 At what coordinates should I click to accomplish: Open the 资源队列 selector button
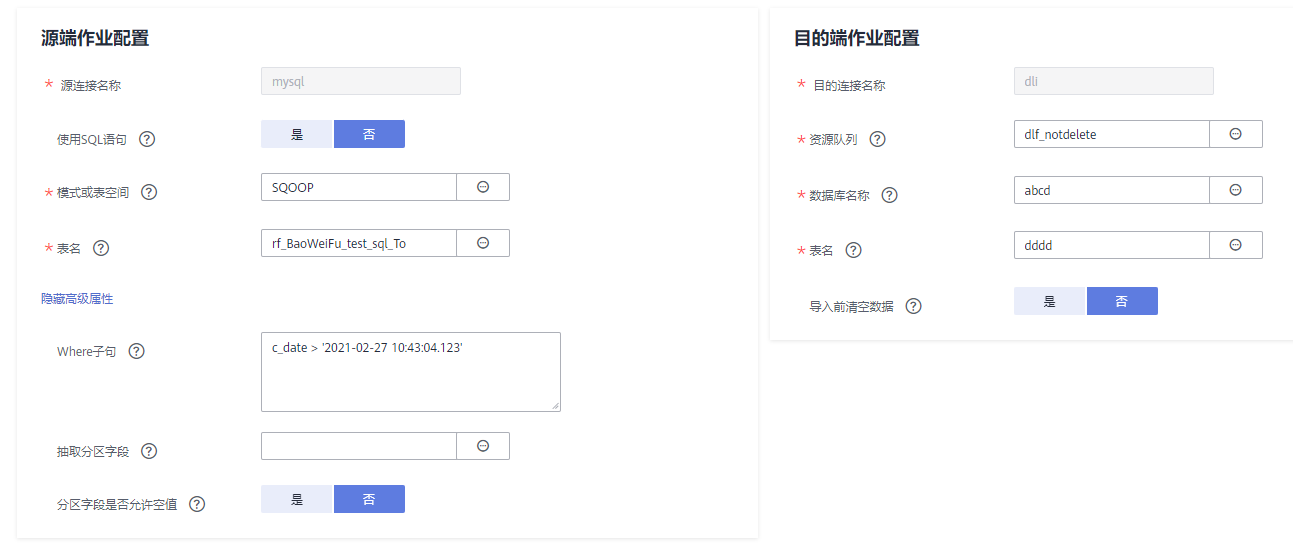[x=1236, y=134]
